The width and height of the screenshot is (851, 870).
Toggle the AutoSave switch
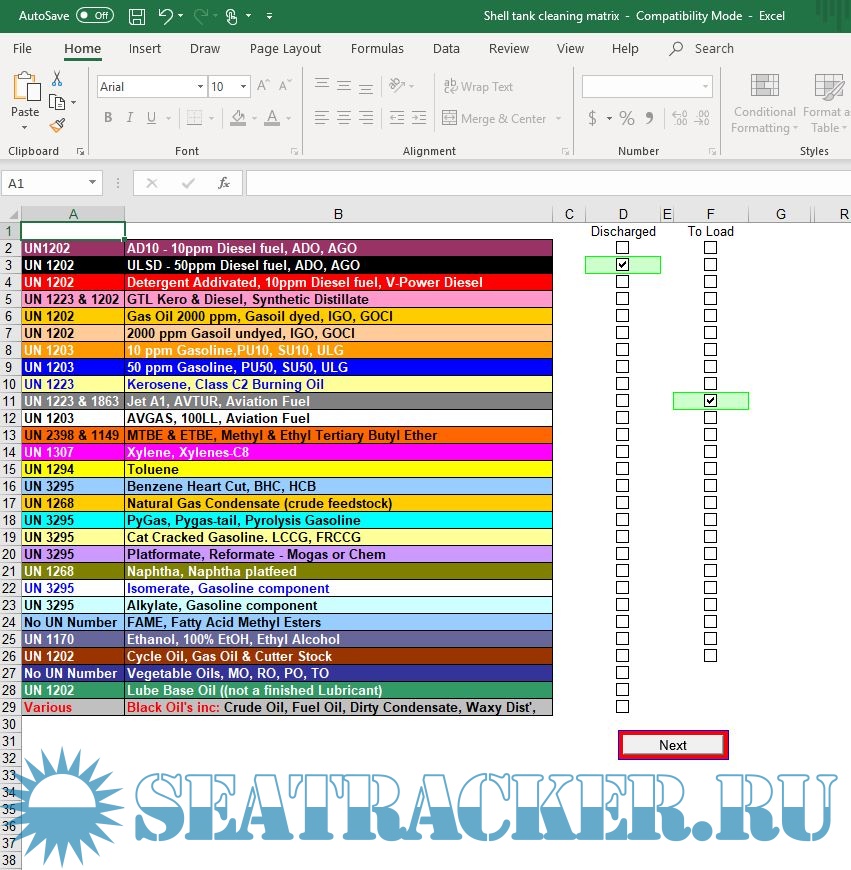coord(95,16)
